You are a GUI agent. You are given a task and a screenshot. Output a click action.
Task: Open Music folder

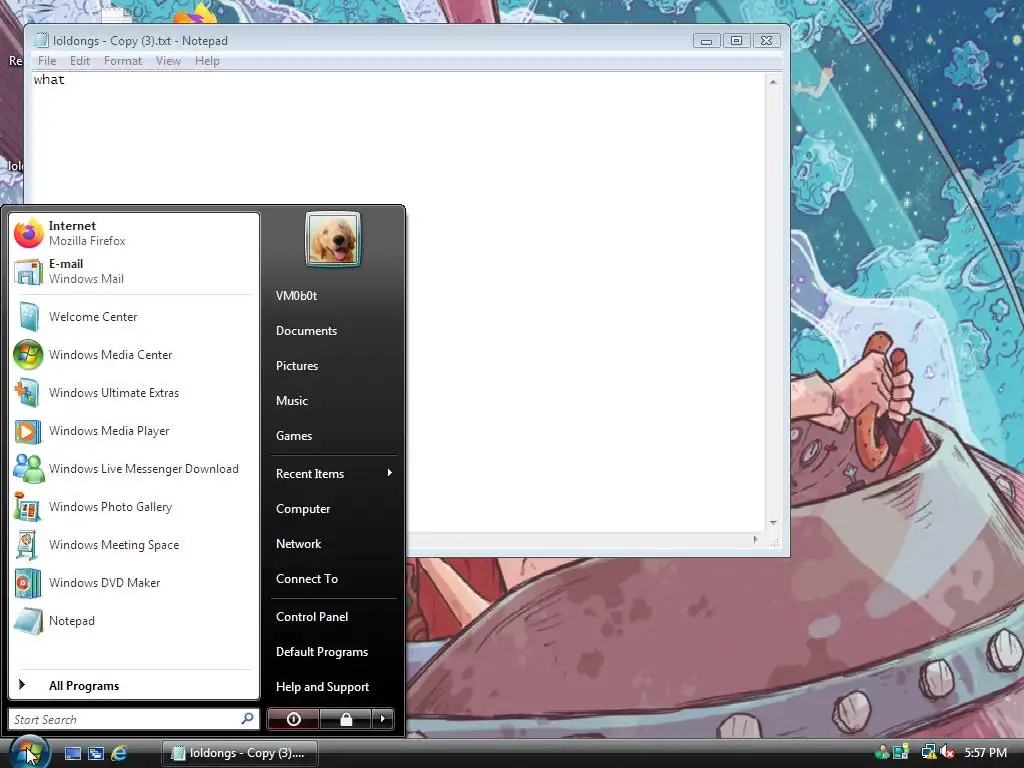click(334, 400)
